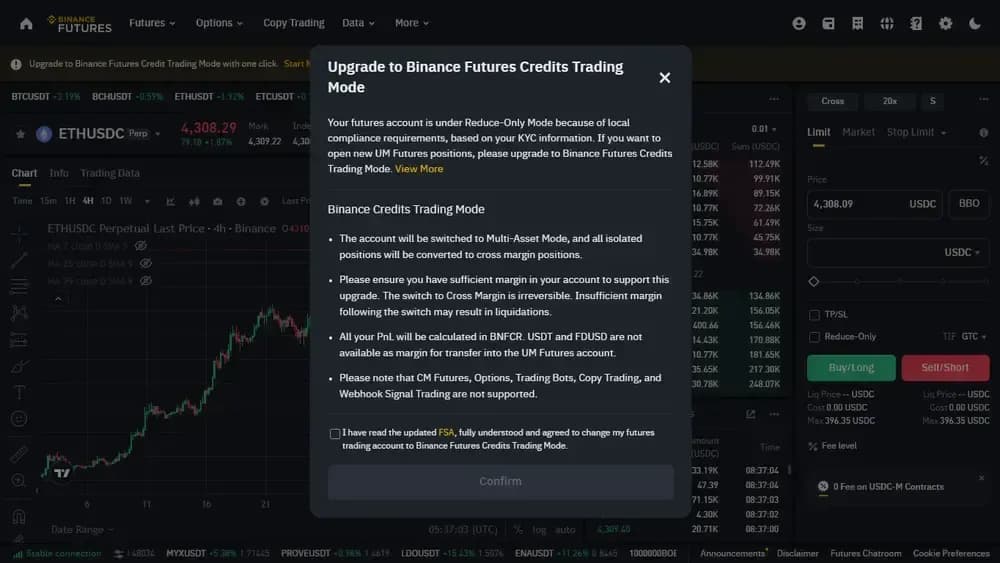Favorite ETHUSDC with the star icon
Viewport: 1000px width, 563px height.
[x=20, y=134]
